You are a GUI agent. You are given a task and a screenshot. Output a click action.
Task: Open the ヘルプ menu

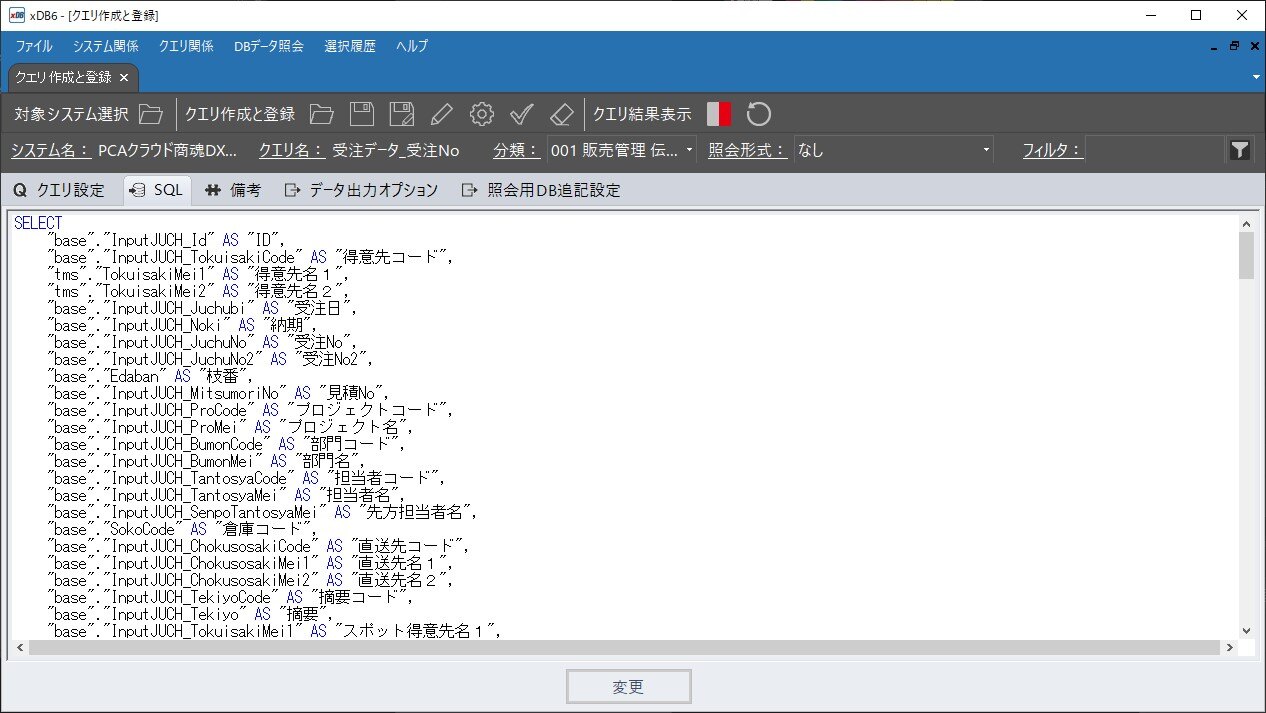click(x=412, y=46)
